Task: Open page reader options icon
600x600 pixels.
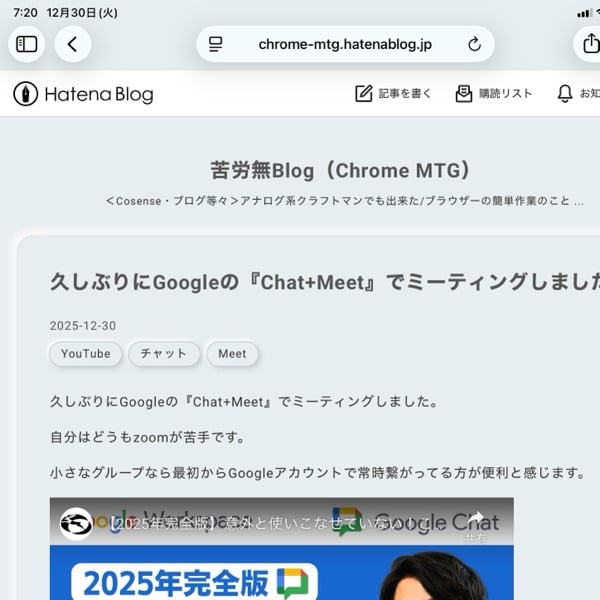Action: point(215,44)
